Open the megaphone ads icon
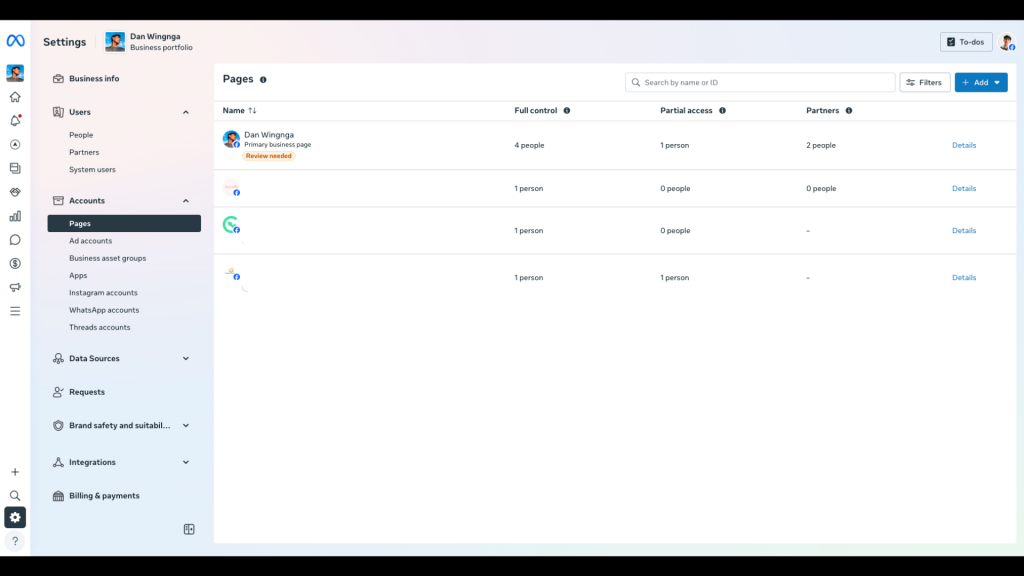1024x576 pixels. pyautogui.click(x=15, y=288)
